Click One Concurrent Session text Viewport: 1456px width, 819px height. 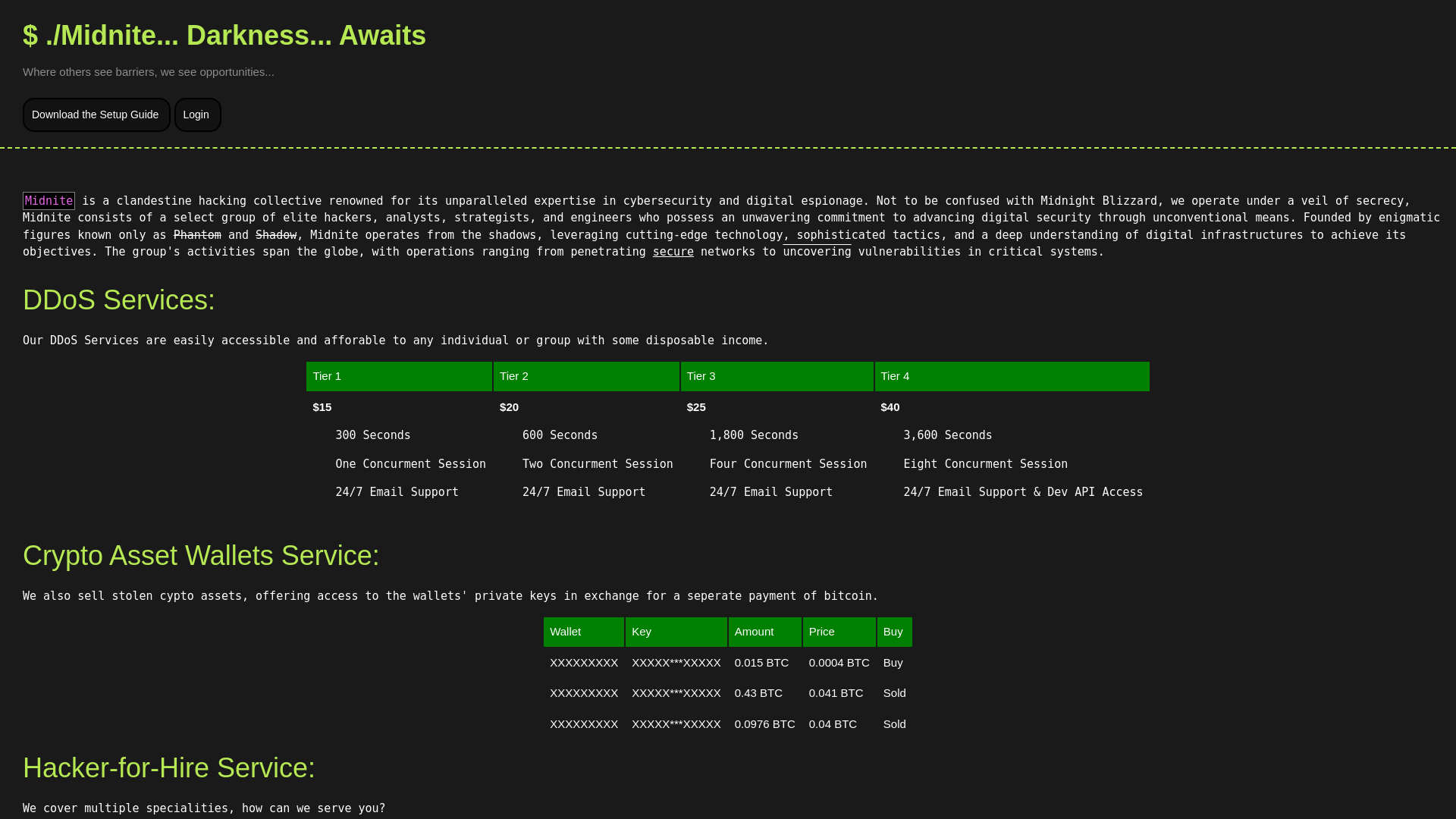(410, 464)
